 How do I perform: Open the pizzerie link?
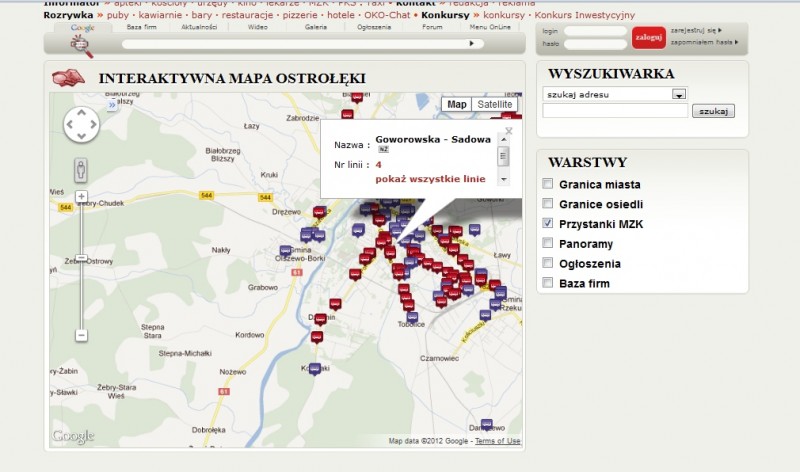click(x=300, y=15)
